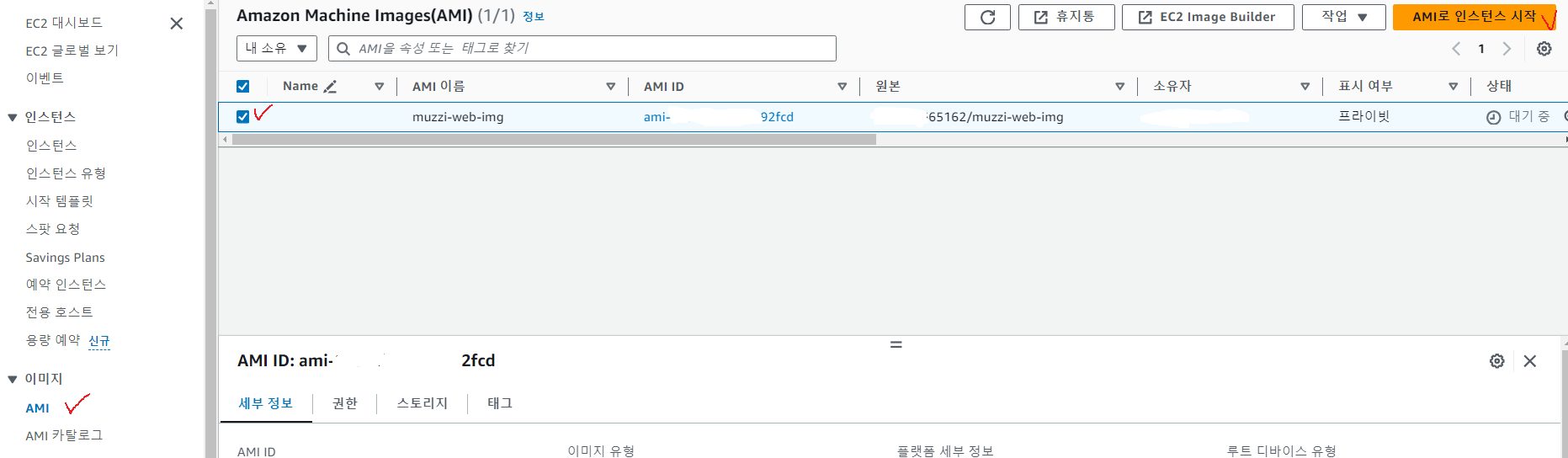This screenshot has height=458, width=1568.
Task: Open the ami- ID link
Action: pyautogui.click(x=719, y=117)
